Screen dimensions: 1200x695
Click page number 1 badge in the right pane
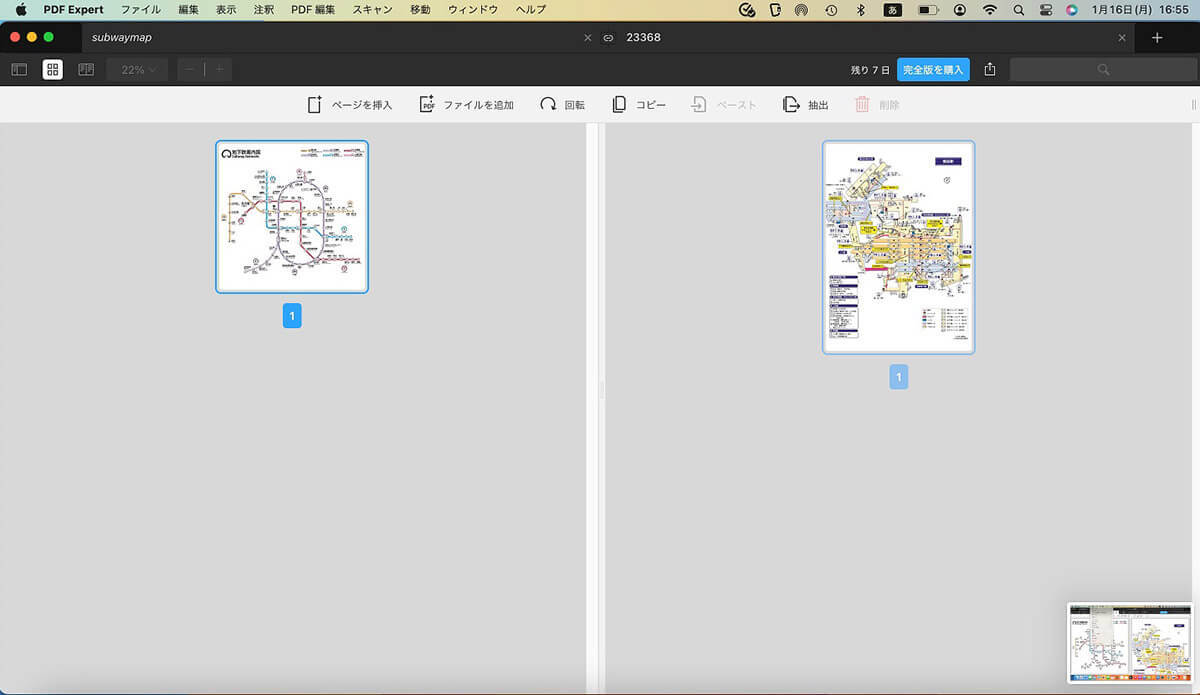click(898, 377)
